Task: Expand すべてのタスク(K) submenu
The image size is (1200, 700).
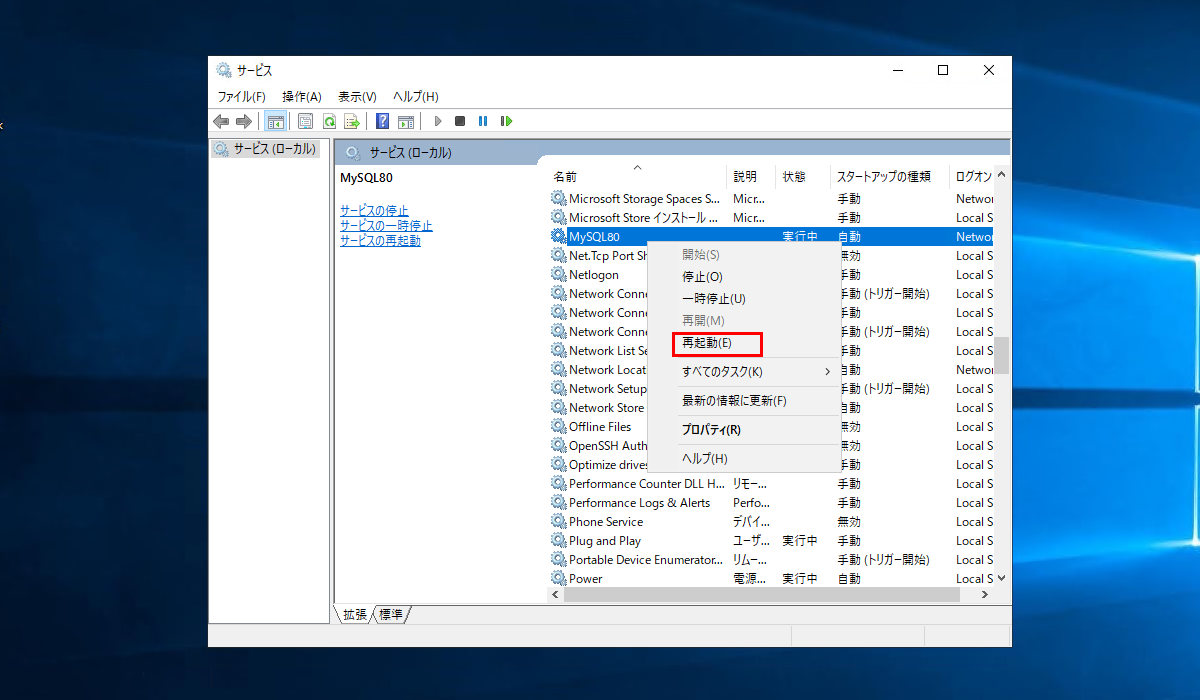Action: [744, 372]
